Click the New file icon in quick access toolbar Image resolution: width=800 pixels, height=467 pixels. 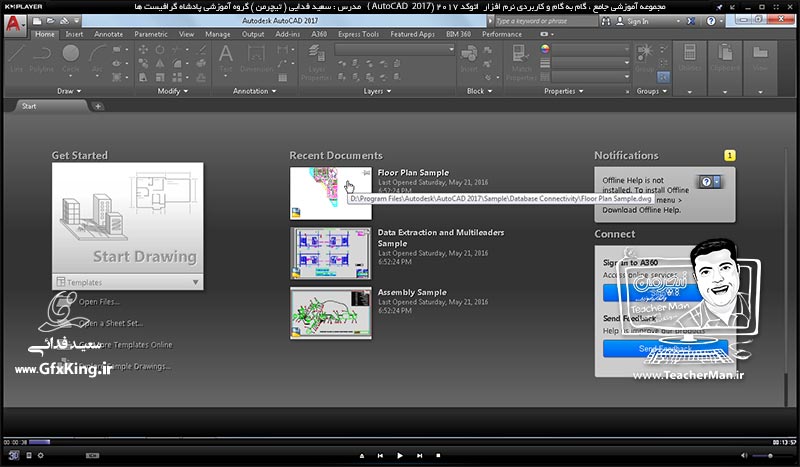[x=37, y=21]
